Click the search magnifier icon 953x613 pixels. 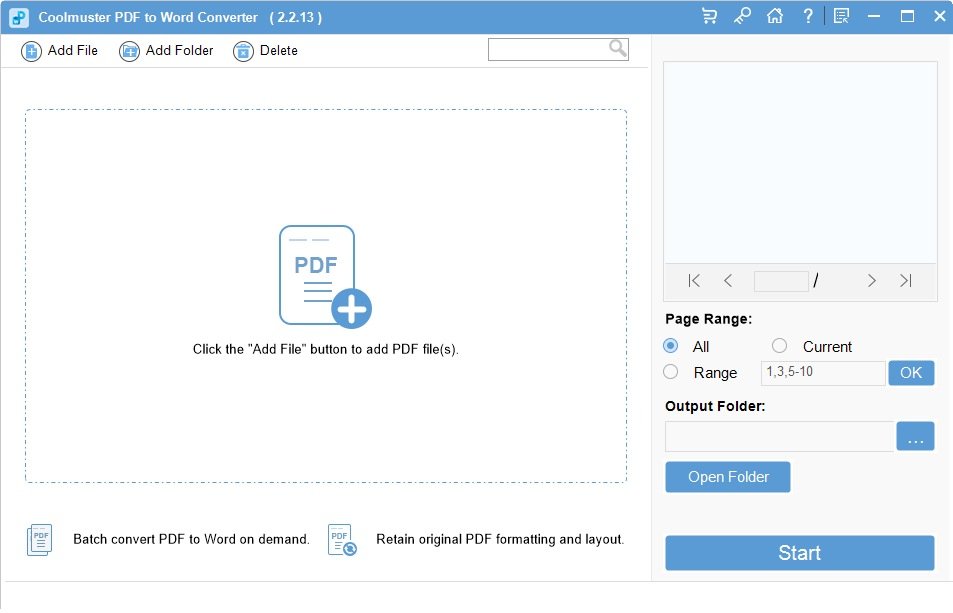(618, 48)
